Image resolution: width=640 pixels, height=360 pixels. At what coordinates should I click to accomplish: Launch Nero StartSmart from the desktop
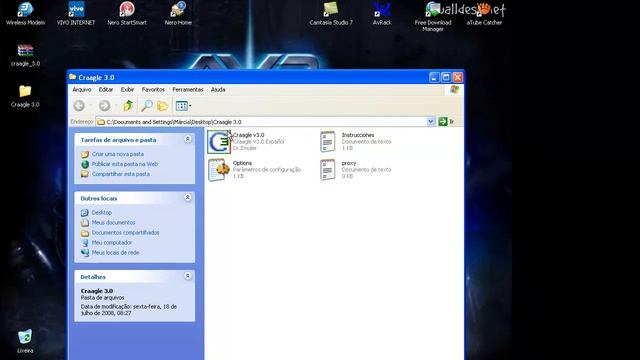(x=127, y=13)
